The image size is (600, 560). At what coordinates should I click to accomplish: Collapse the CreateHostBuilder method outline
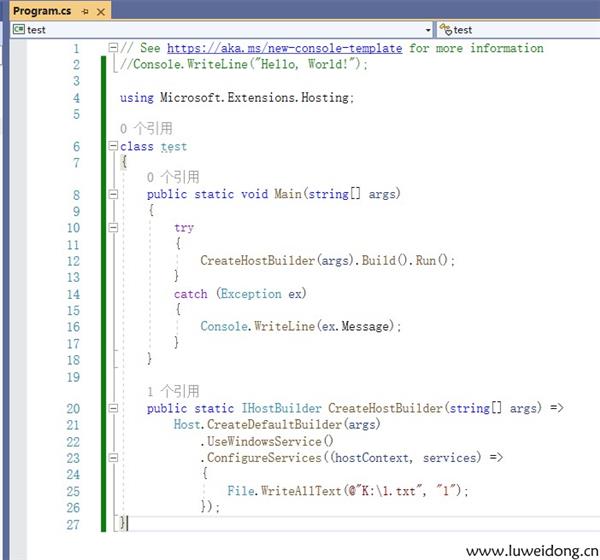point(113,409)
